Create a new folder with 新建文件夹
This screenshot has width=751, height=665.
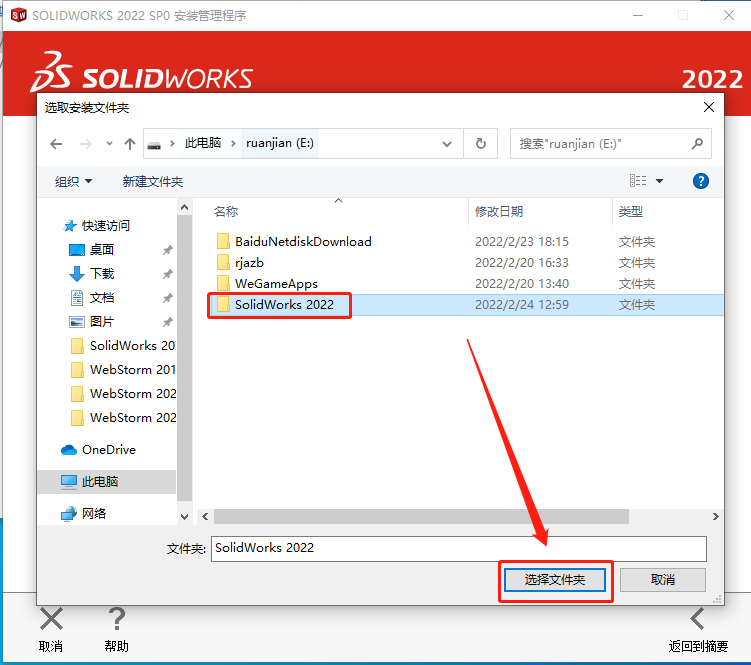tap(153, 182)
